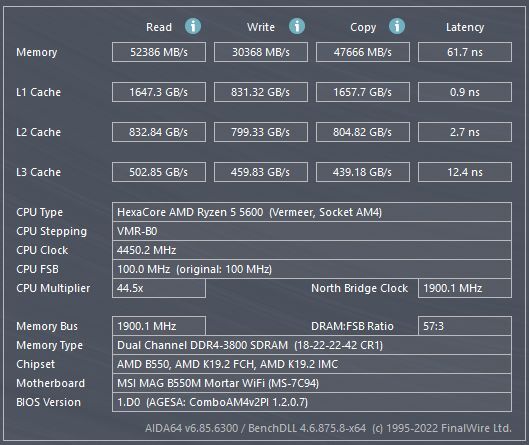Click the Read column info icon
The height and width of the screenshot is (445, 529).
point(193,26)
